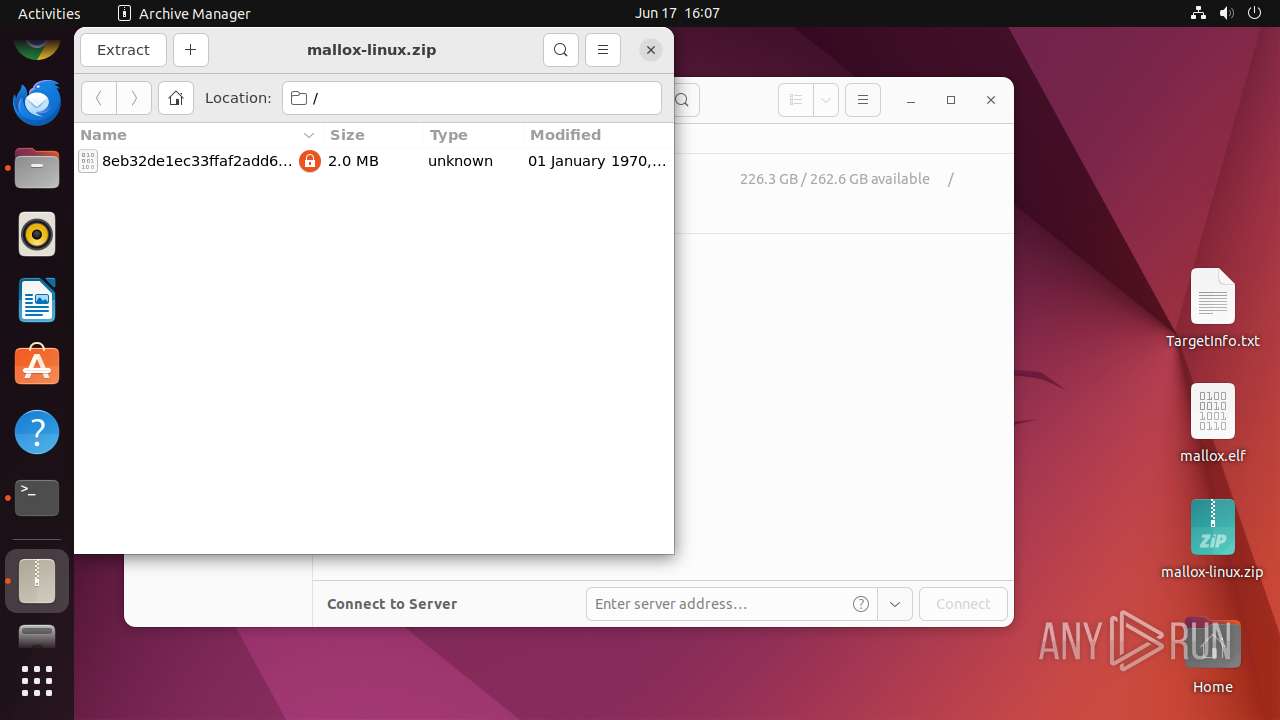The image size is (1280, 720).
Task: Open the Archive Manager hamburger menu
Action: [x=603, y=50]
